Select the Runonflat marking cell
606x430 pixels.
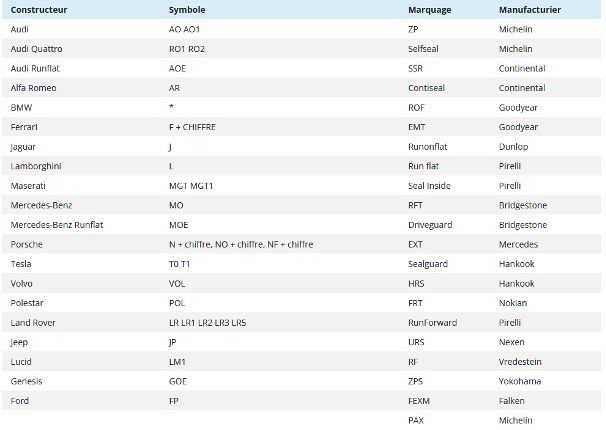pyautogui.click(x=429, y=147)
